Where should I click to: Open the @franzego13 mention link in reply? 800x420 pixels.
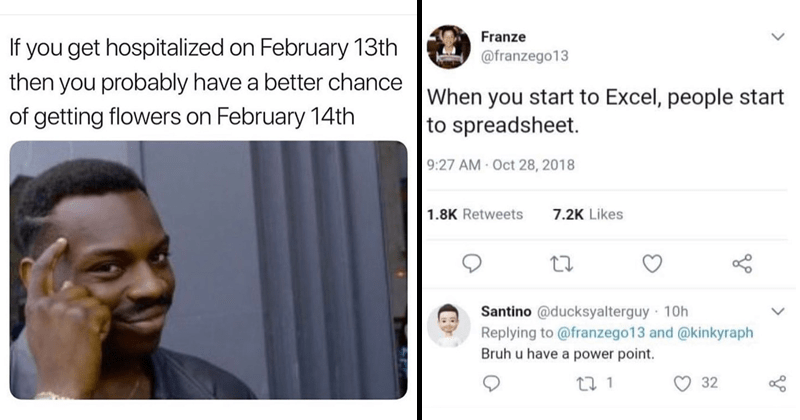[x=601, y=333]
